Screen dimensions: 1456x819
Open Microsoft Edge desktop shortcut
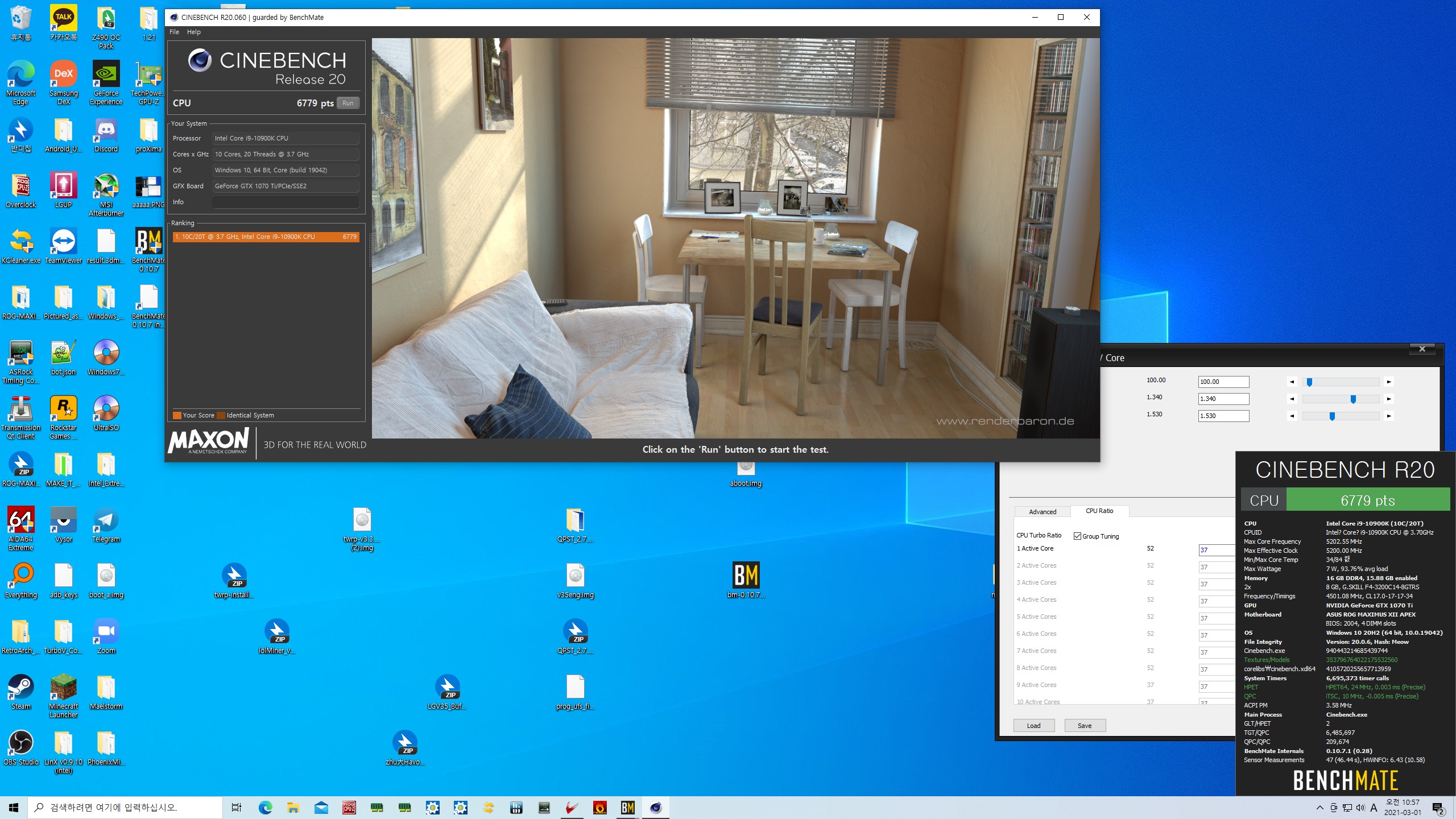20,83
